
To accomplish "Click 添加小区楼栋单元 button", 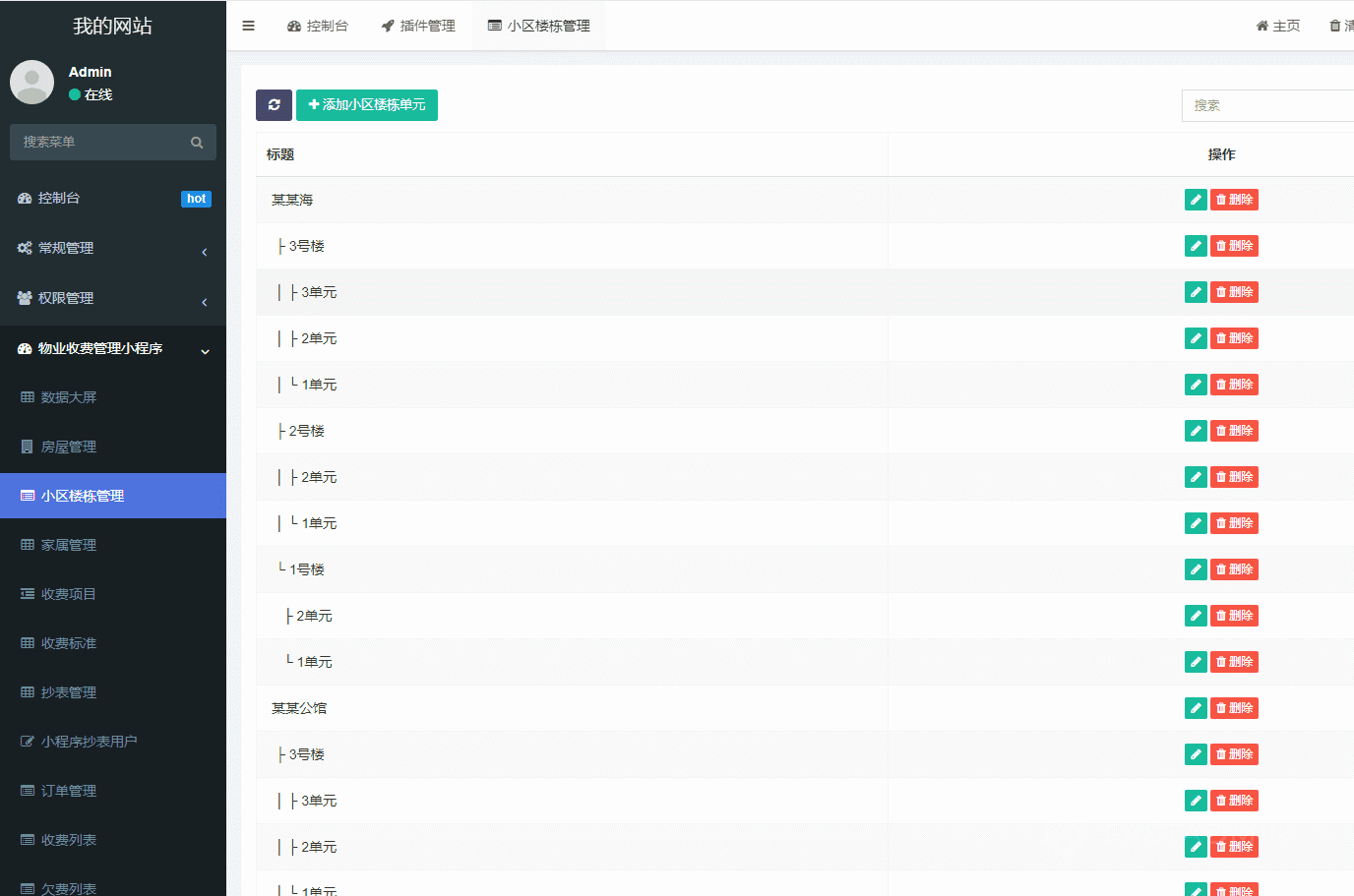I will [x=366, y=105].
